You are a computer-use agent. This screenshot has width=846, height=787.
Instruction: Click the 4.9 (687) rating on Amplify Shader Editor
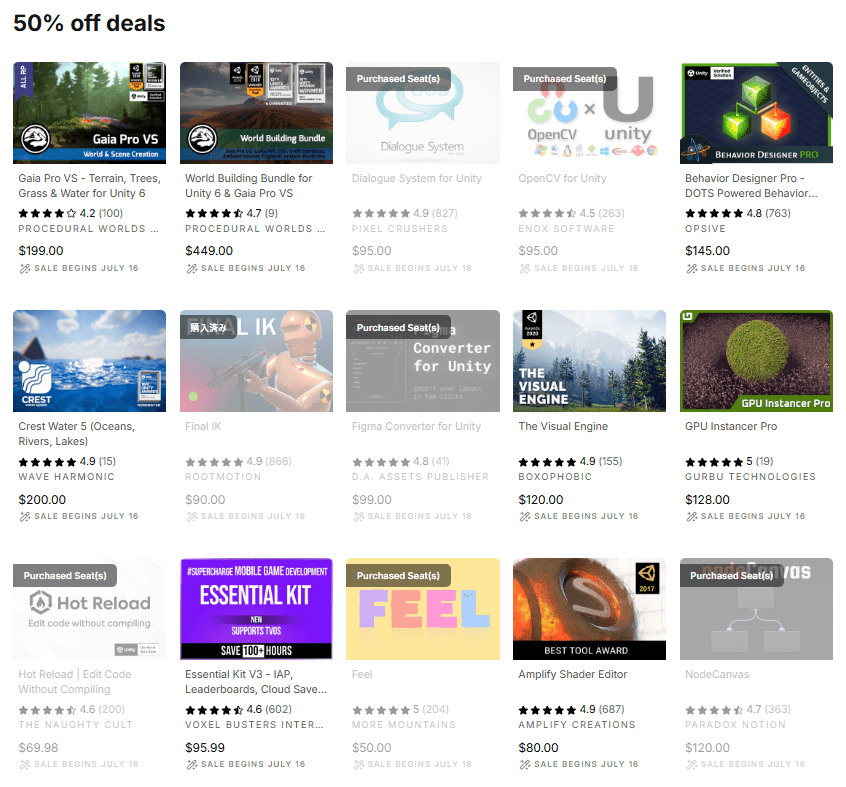[x=571, y=709]
